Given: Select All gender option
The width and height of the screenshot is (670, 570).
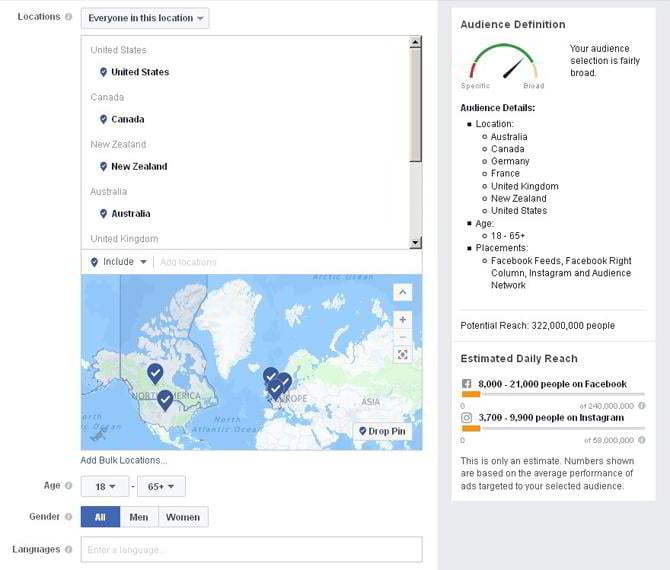Looking at the screenshot, I should click(x=100, y=517).
